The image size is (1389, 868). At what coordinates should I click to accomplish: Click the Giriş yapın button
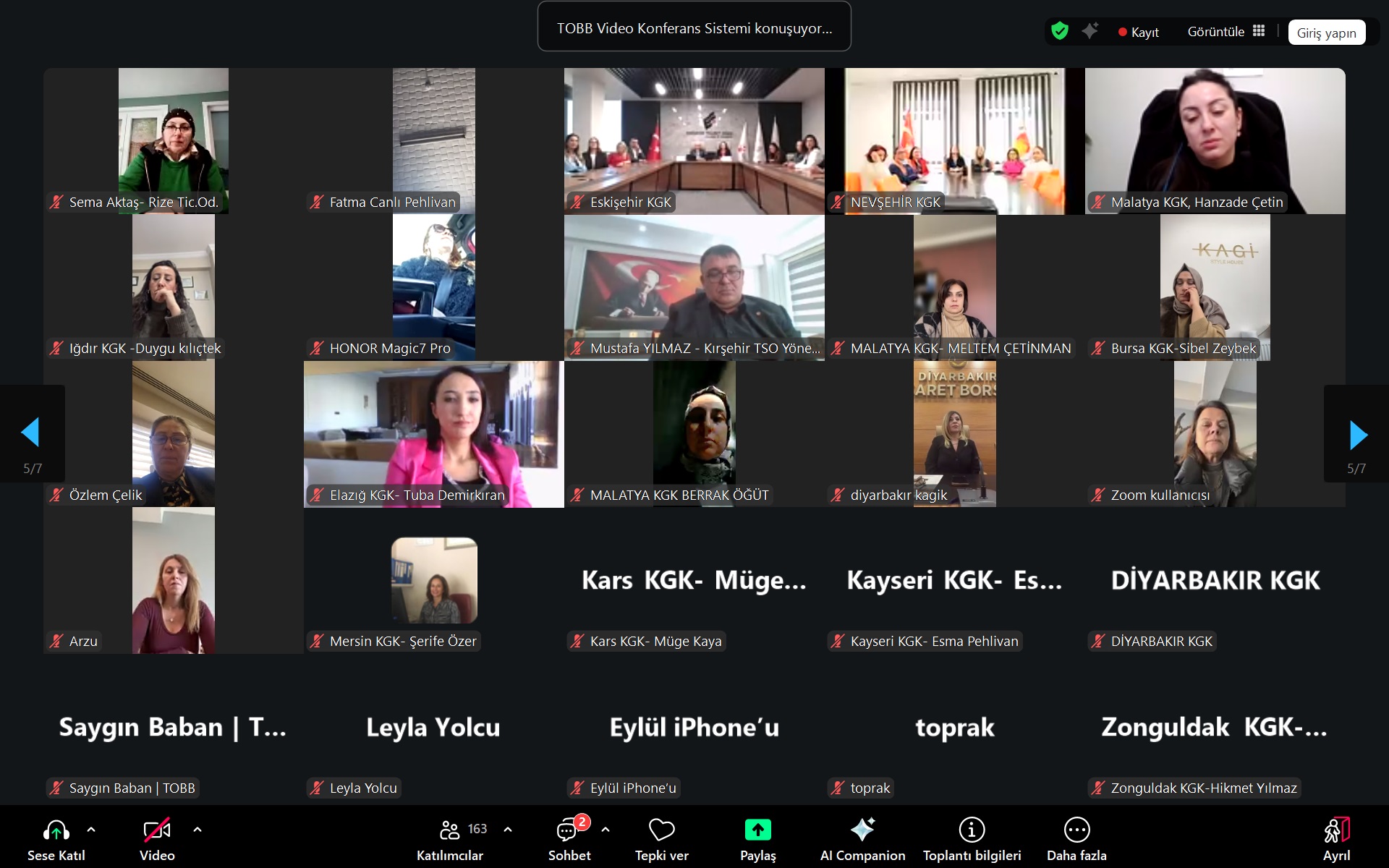click(x=1326, y=33)
